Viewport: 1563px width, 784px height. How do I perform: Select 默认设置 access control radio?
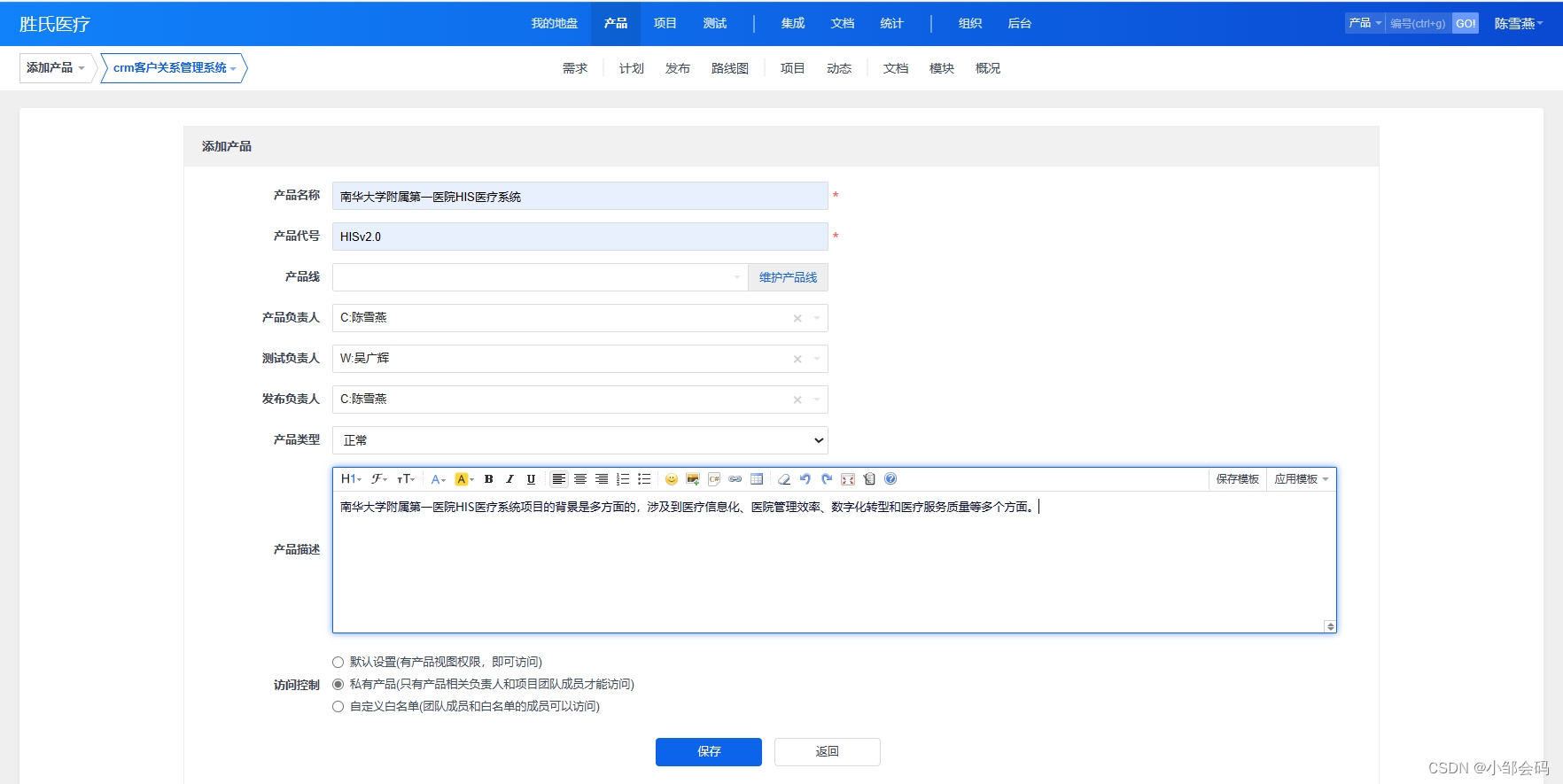click(x=338, y=662)
